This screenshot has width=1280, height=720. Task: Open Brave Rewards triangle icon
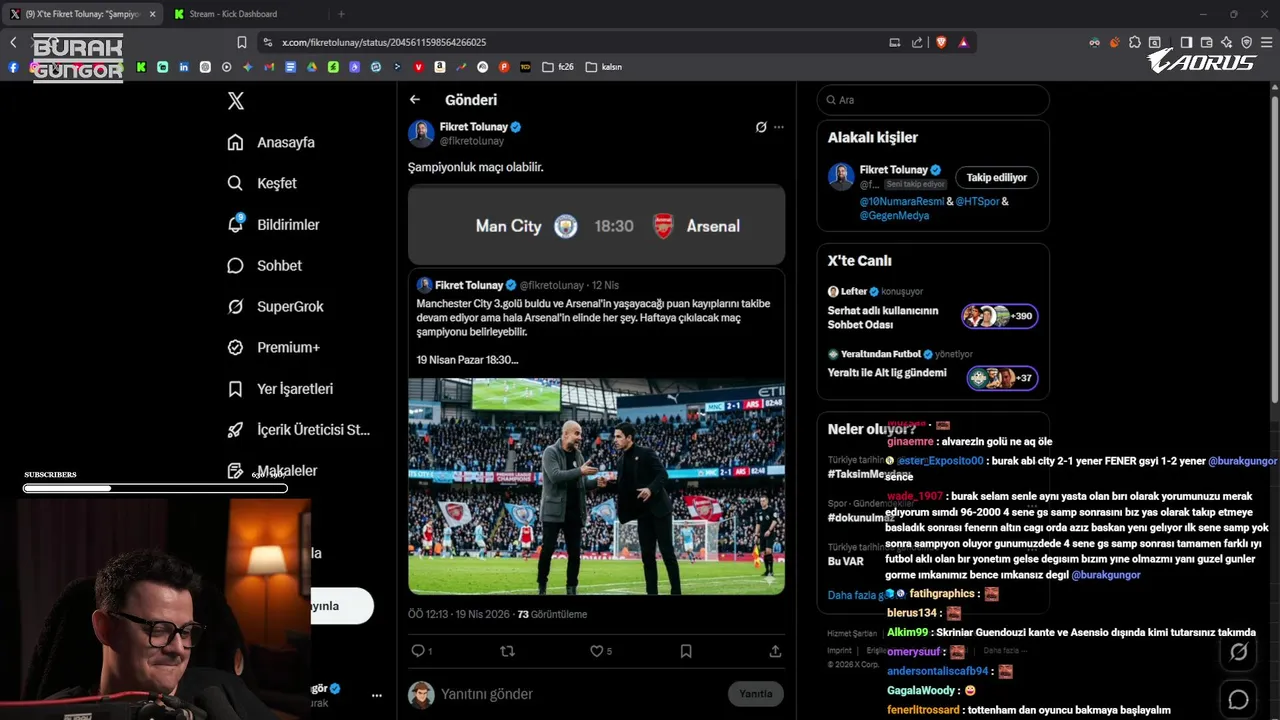point(963,42)
